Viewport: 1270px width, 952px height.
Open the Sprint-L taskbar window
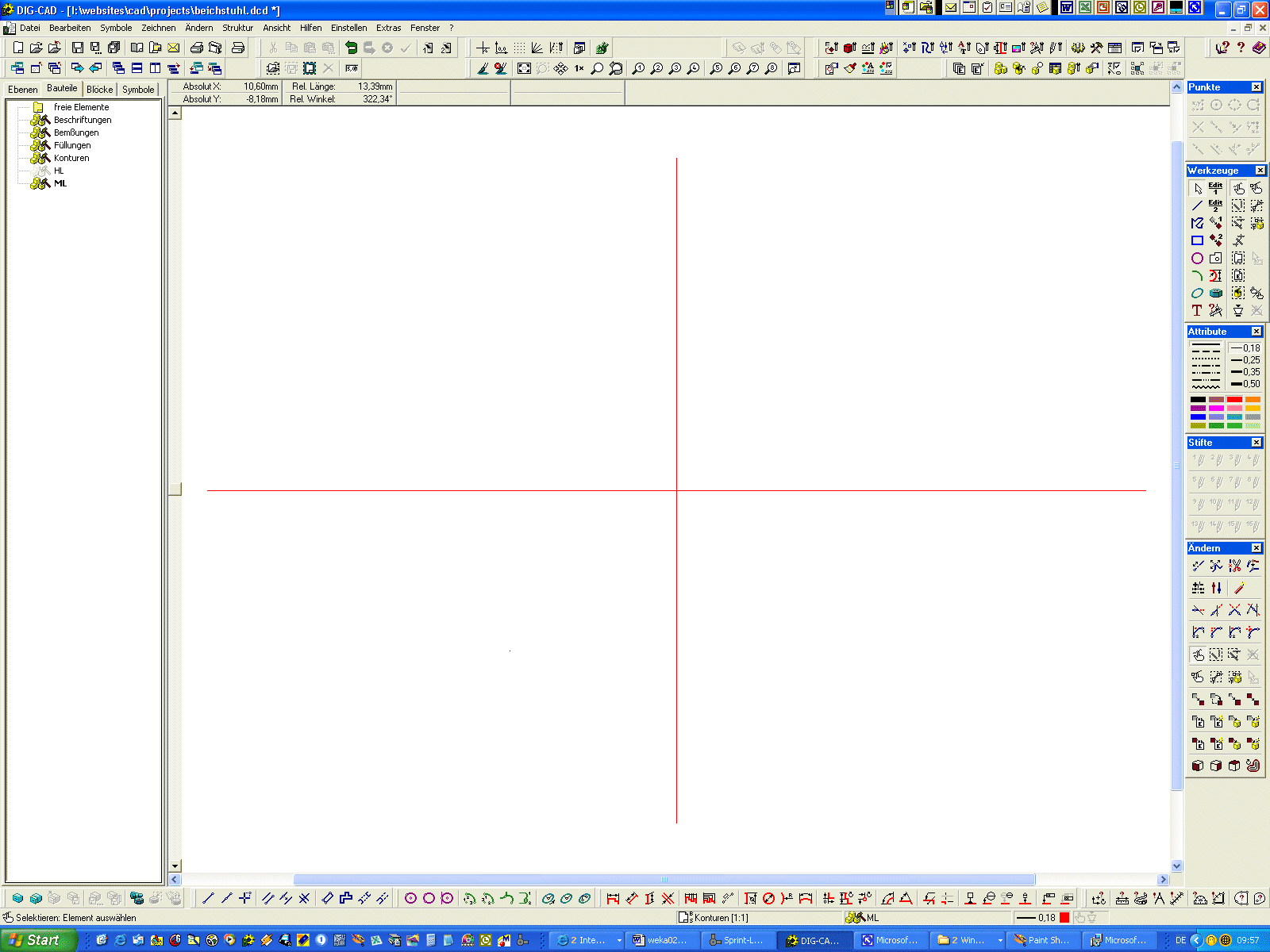pos(738,940)
